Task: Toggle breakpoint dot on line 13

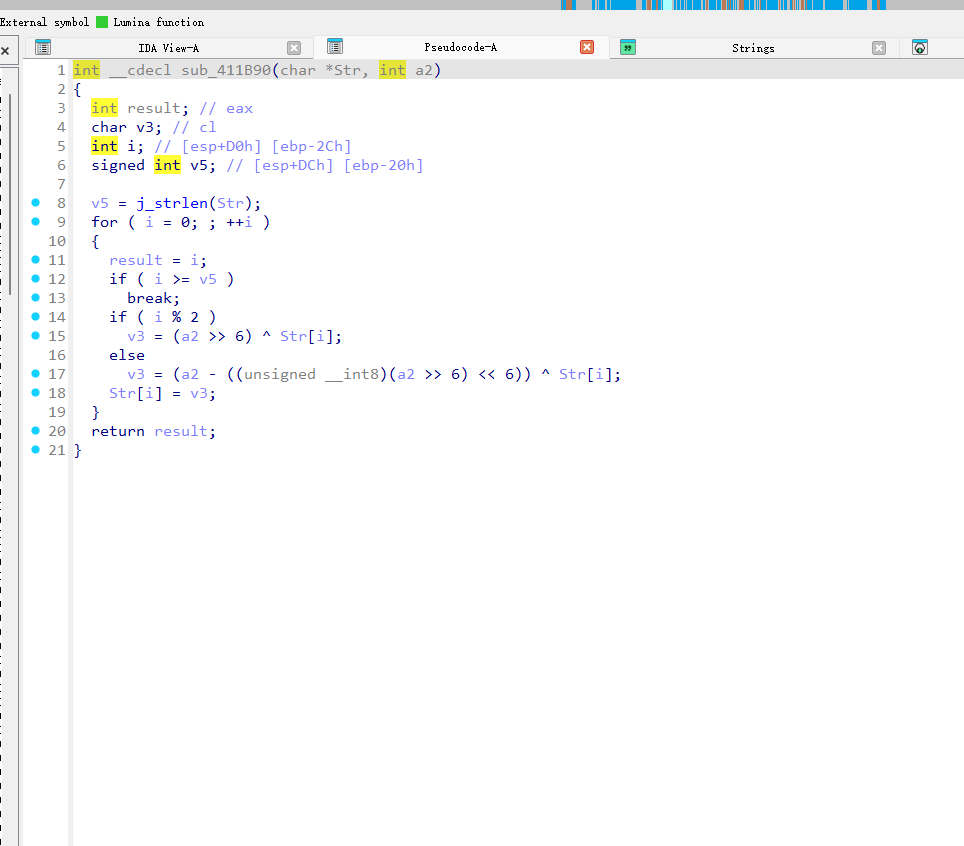Action: pos(36,298)
